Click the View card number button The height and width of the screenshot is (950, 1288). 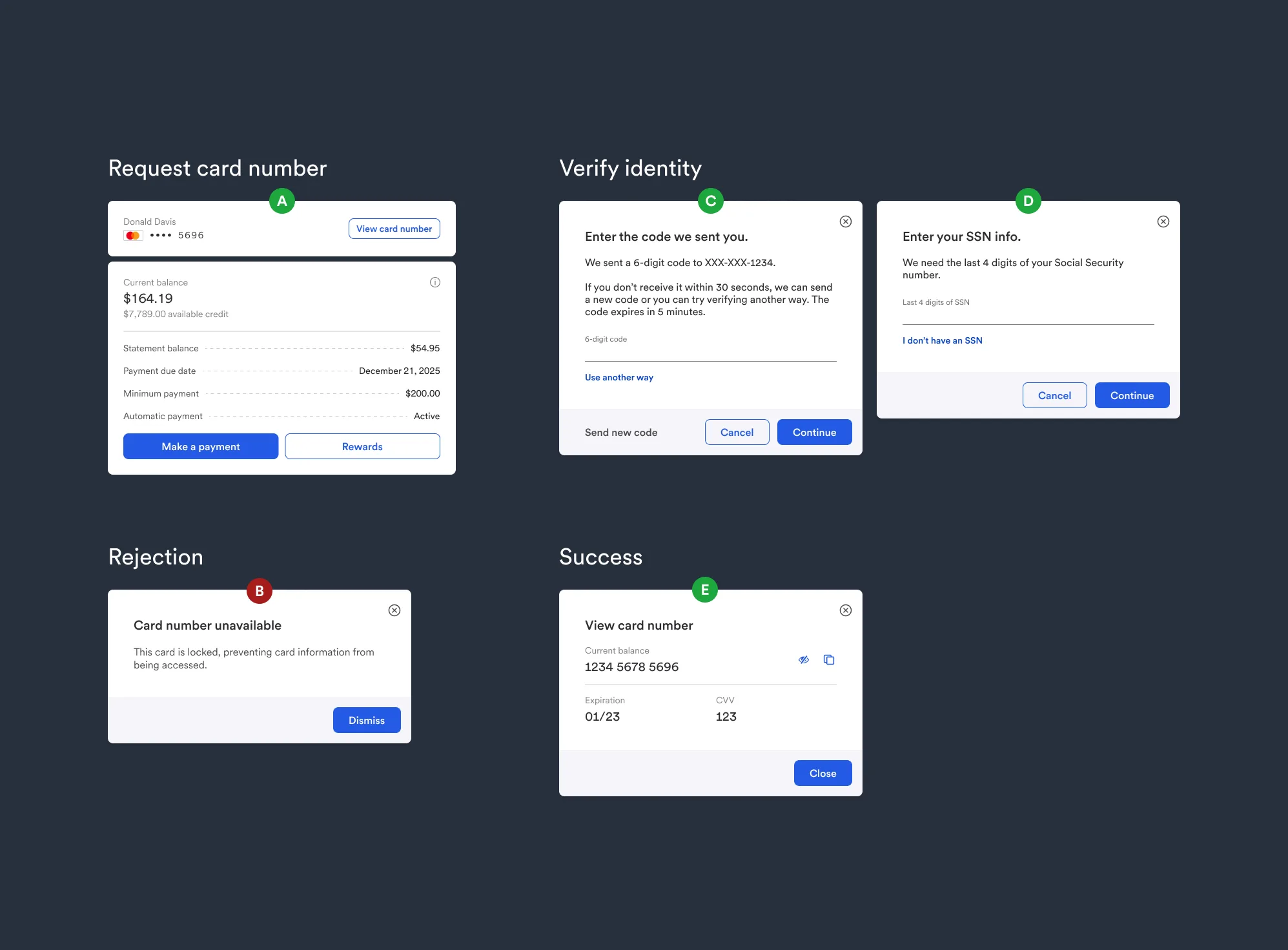tap(394, 229)
